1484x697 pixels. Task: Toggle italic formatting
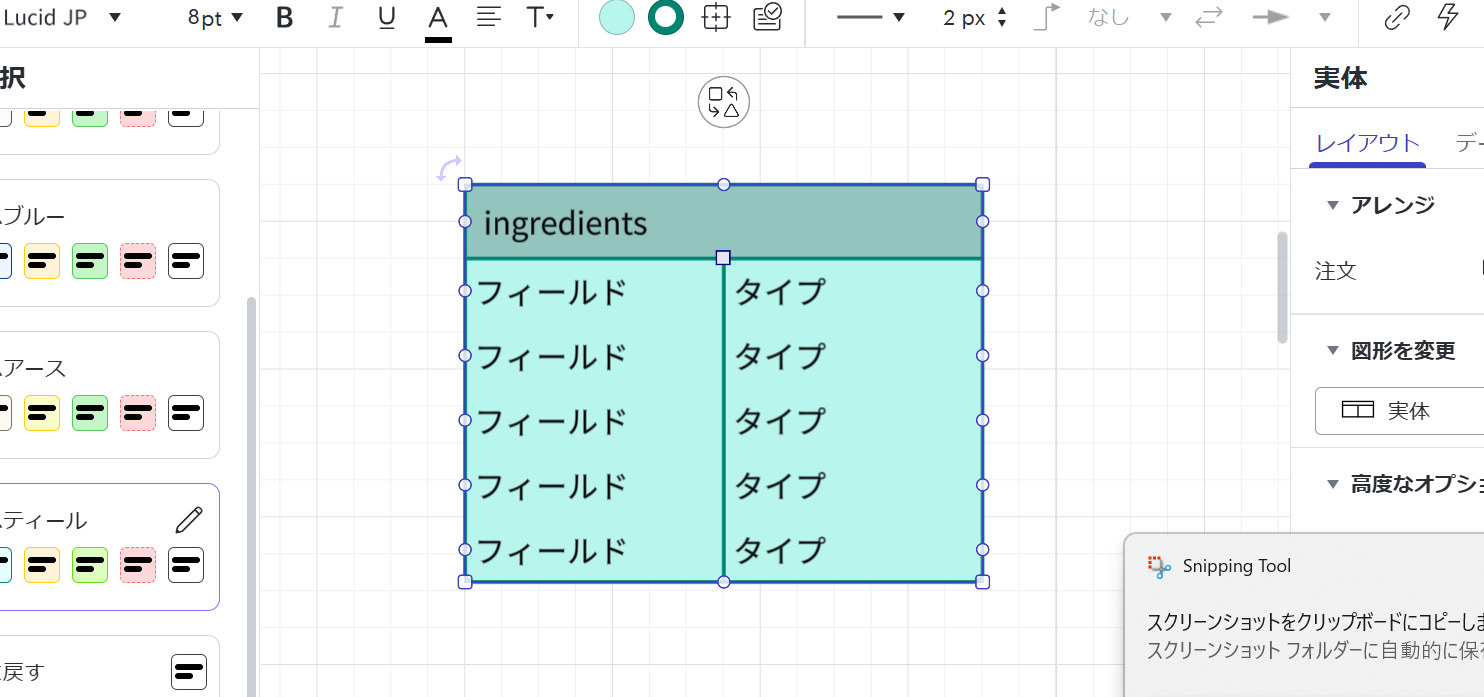(x=335, y=17)
